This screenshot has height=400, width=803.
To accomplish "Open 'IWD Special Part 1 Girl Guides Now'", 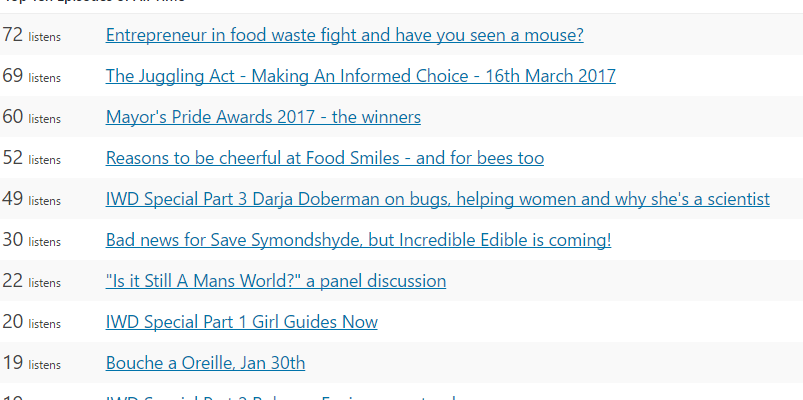I will pyautogui.click(x=242, y=322).
